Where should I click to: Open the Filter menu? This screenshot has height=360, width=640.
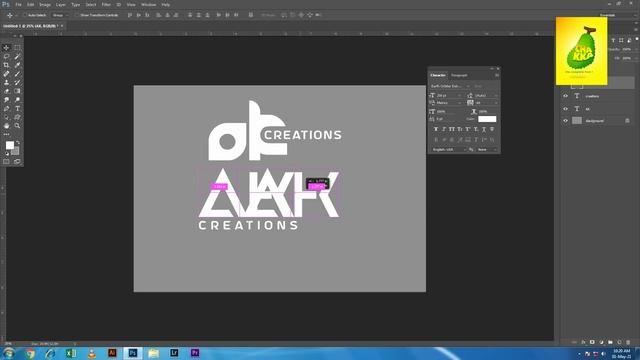pyautogui.click(x=106, y=4)
